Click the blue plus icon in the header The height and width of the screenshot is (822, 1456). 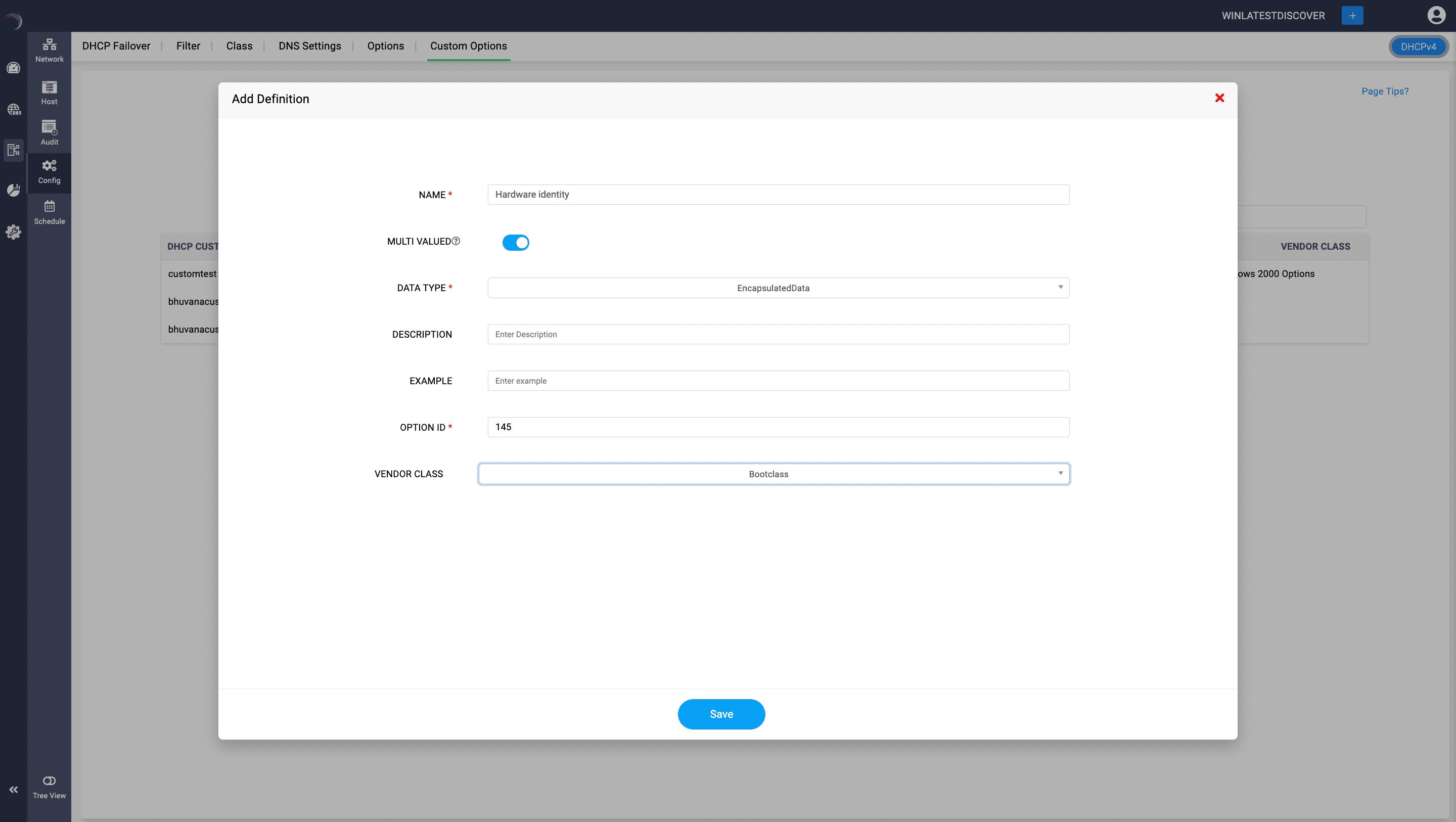1351,15
